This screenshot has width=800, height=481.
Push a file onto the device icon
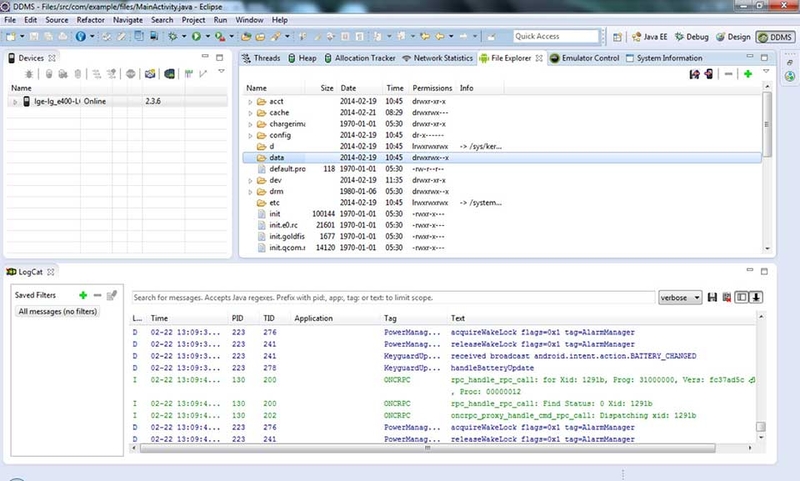click(709, 74)
